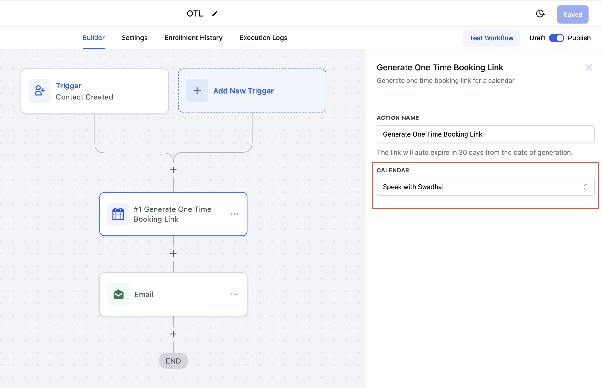Viewport: 602px width, 388px height.
Task: Click the Add New Trigger label
Action: 243,91
